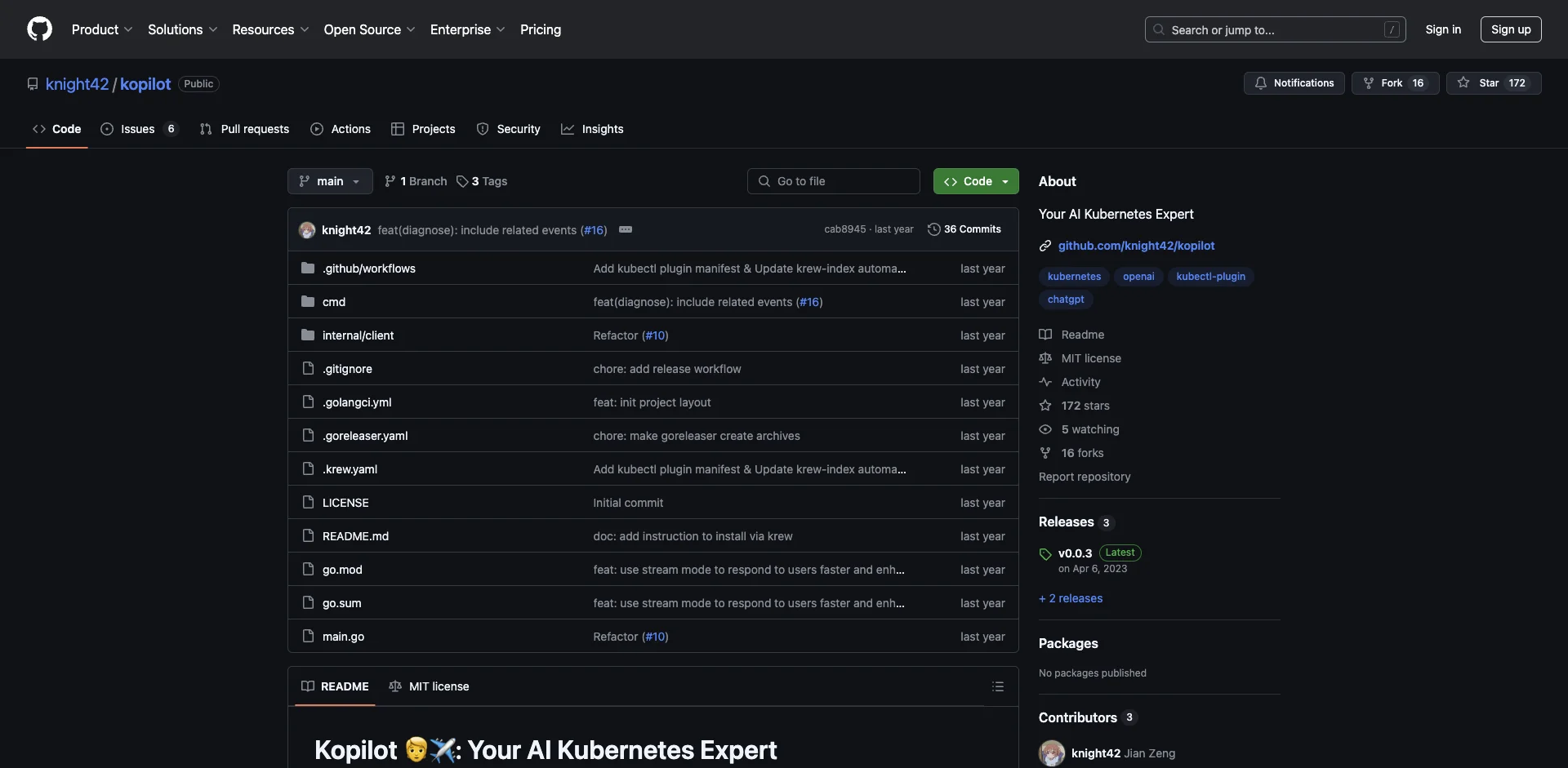The width and height of the screenshot is (1568, 768).
Task: Focus the Go to file search field
Action: (x=834, y=181)
